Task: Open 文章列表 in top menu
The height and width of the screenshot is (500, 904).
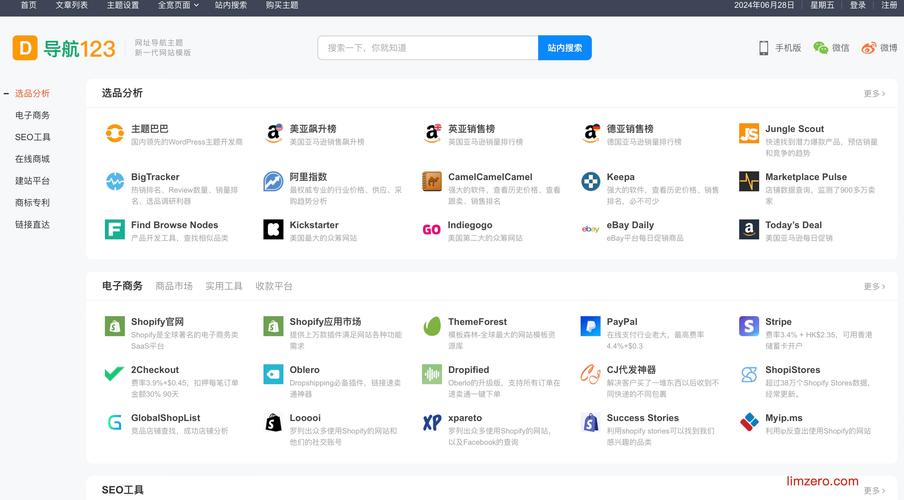Action: [71, 5]
